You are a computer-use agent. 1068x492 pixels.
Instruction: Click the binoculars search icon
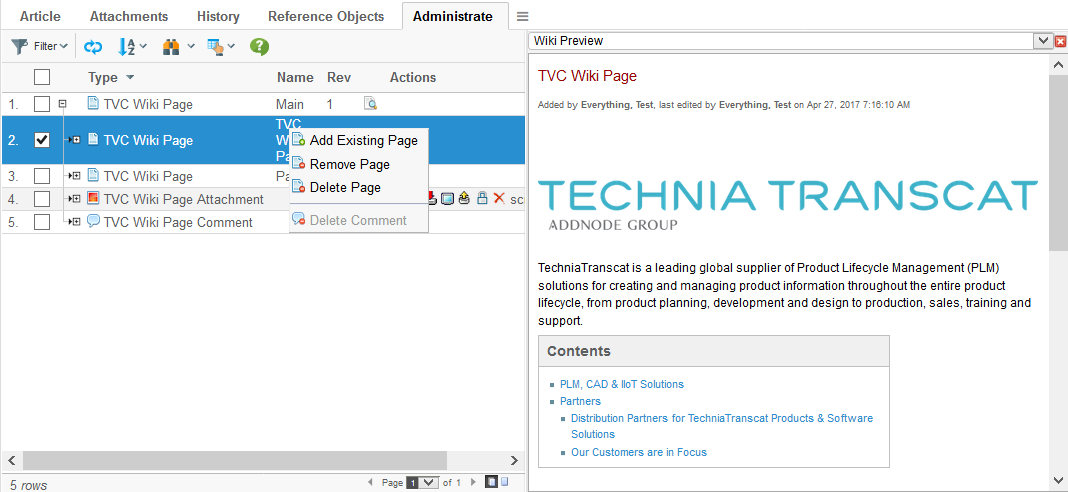(x=171, y=46)
